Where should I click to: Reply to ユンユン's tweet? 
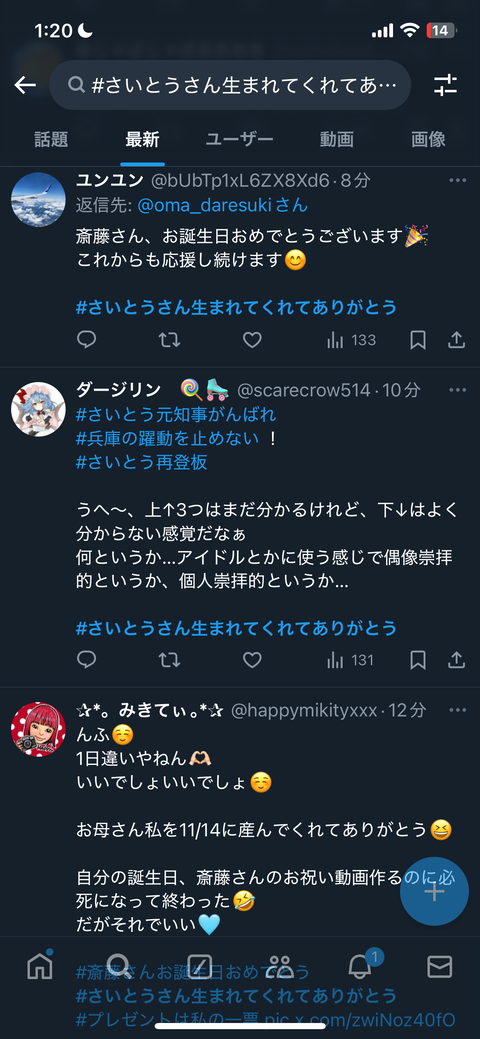coord(87,340)
